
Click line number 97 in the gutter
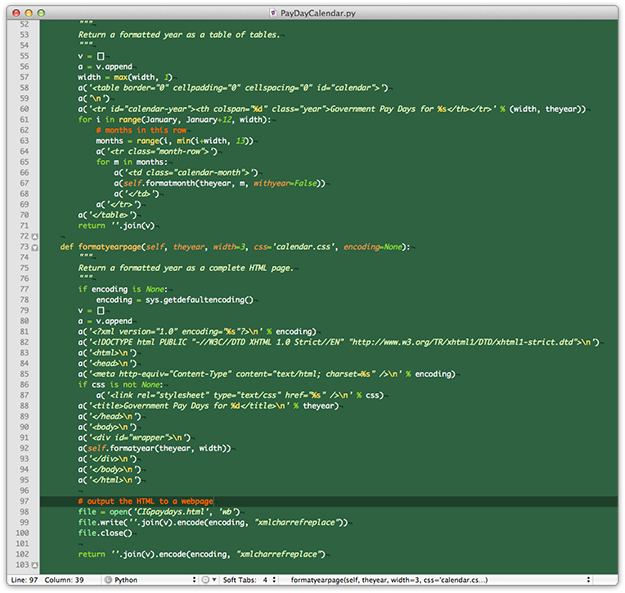pyautogui.click(x=24, y=501)
